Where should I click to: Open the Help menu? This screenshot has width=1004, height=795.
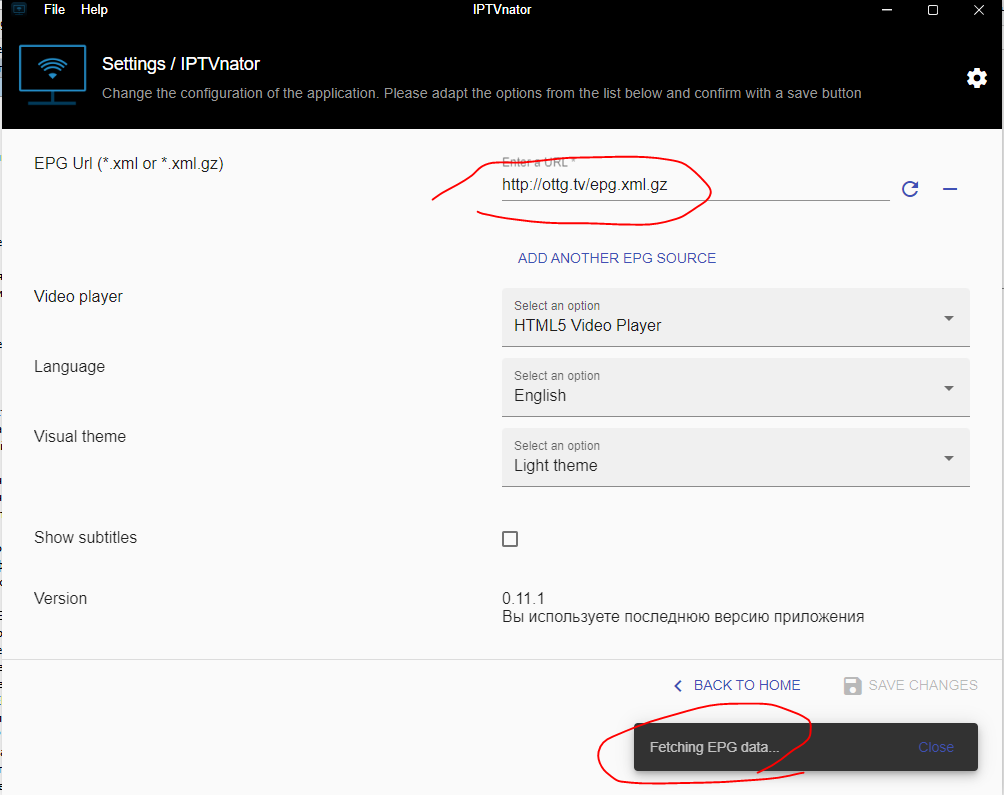(94, 10)
